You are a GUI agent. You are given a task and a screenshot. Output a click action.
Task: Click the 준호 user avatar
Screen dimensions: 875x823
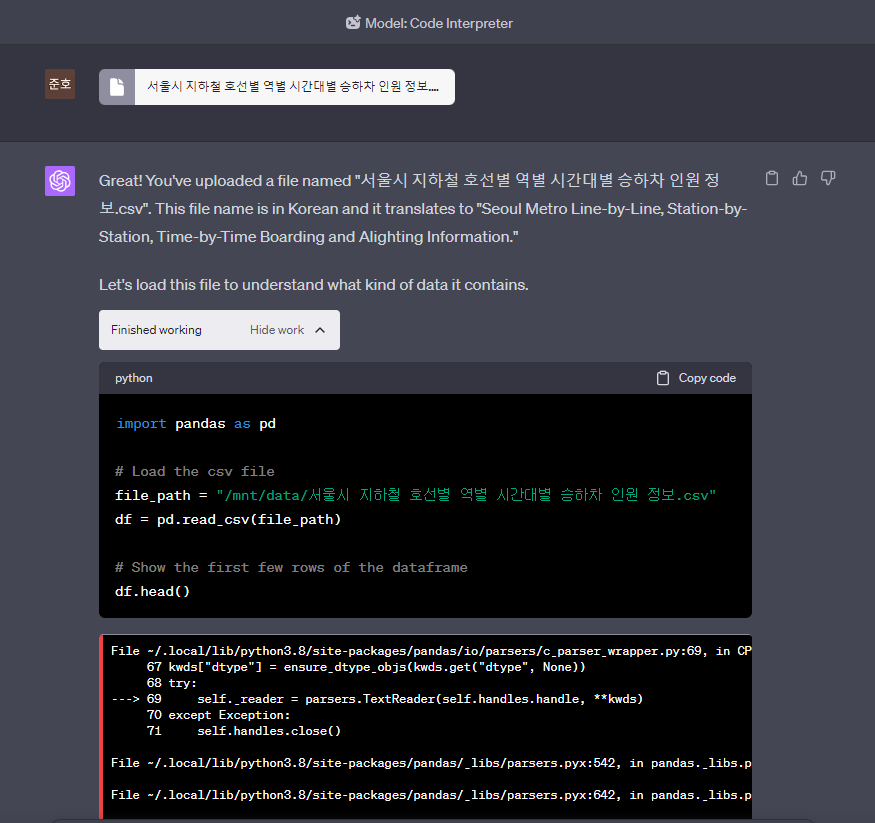coord(59,84)
